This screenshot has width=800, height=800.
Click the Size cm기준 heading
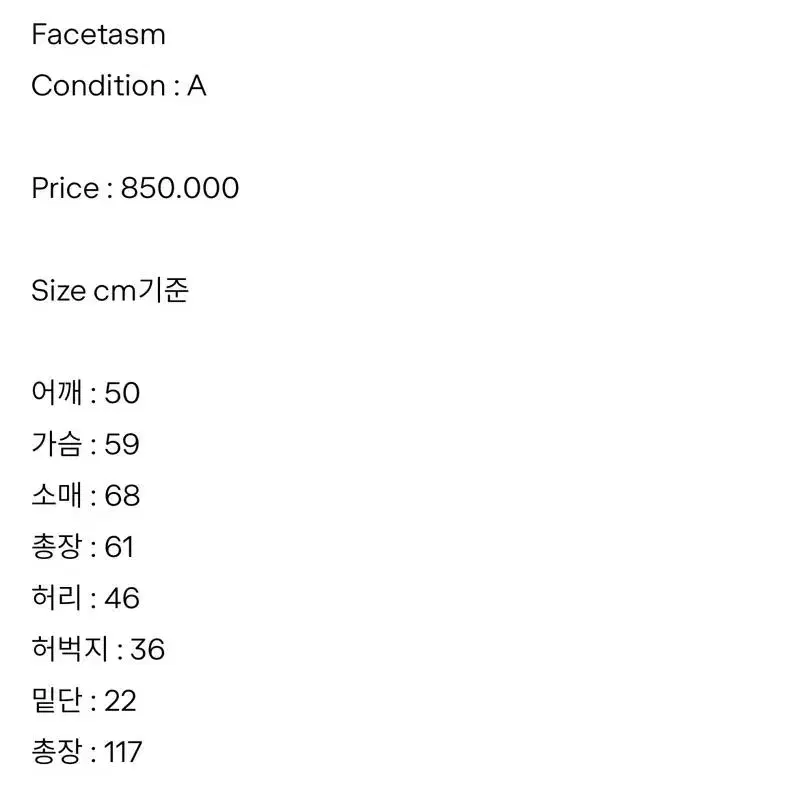pos(110,290)
